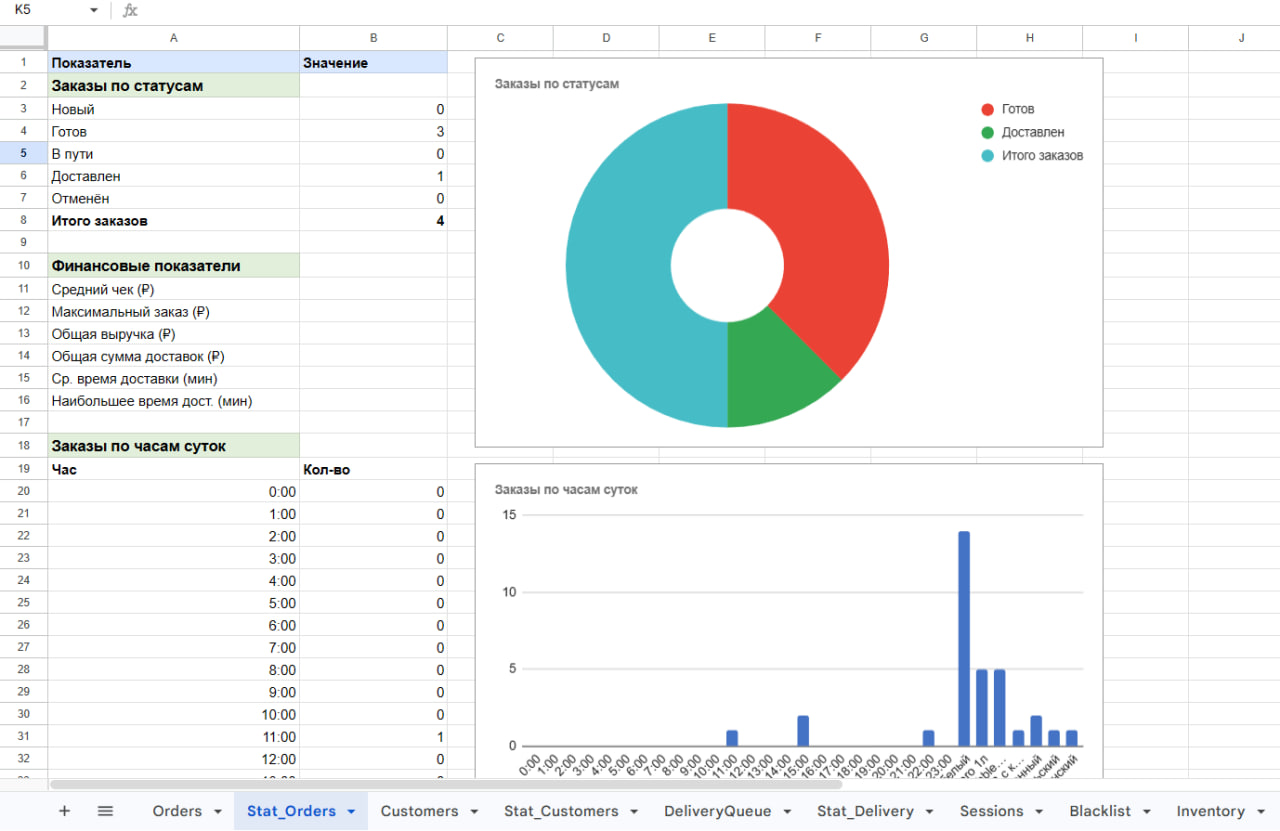Select the 'Новый' cell
This screenshot has height=831, width=1280.
(x=174, y=109)
